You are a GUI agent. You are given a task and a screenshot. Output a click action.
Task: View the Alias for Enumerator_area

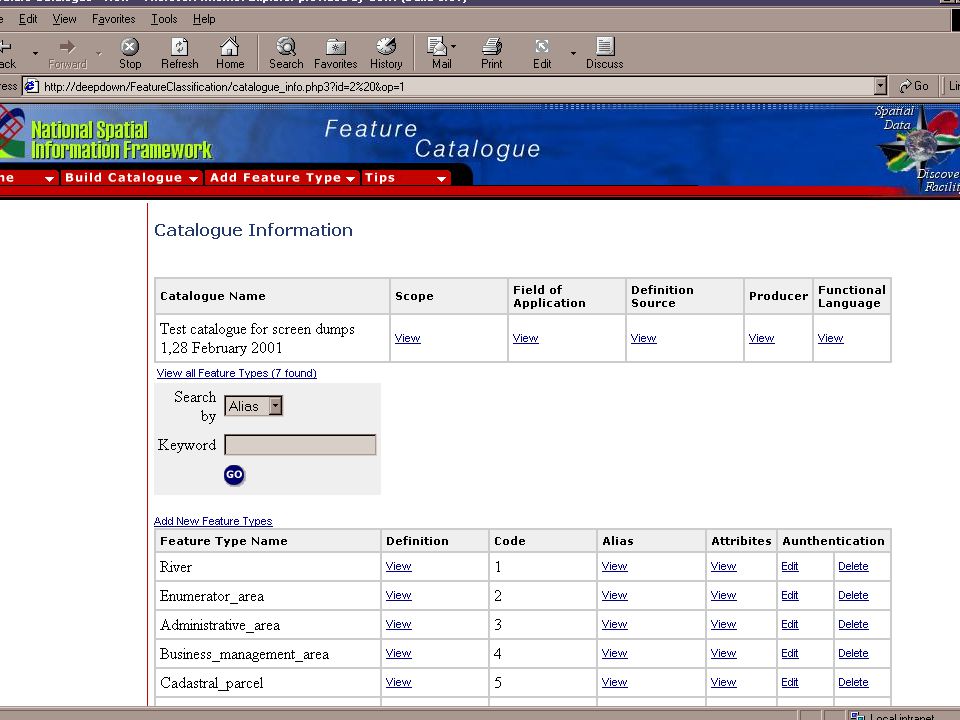(614, 595)
